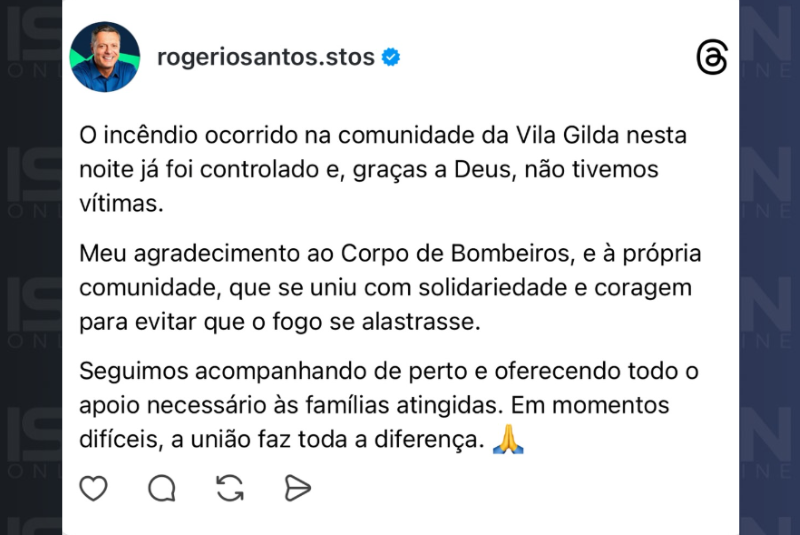Open comments with the speech bubble icon
The image size is (800, 535).
tap(161, 488)
